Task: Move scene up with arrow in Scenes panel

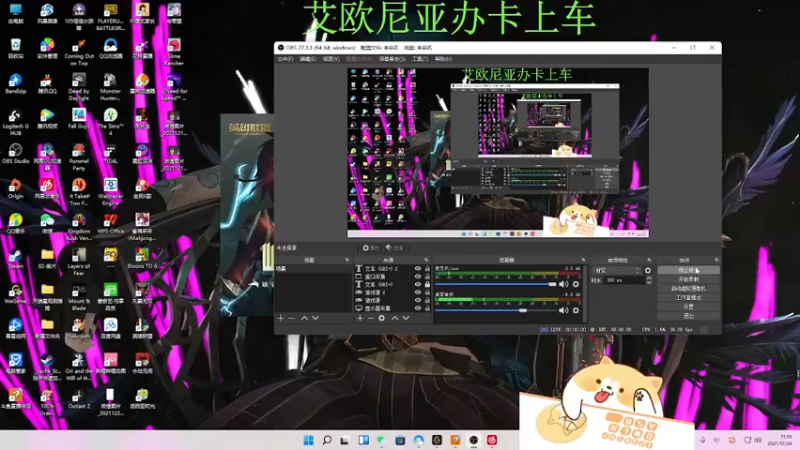Action: pyautogui.click(x=304, y=318)
